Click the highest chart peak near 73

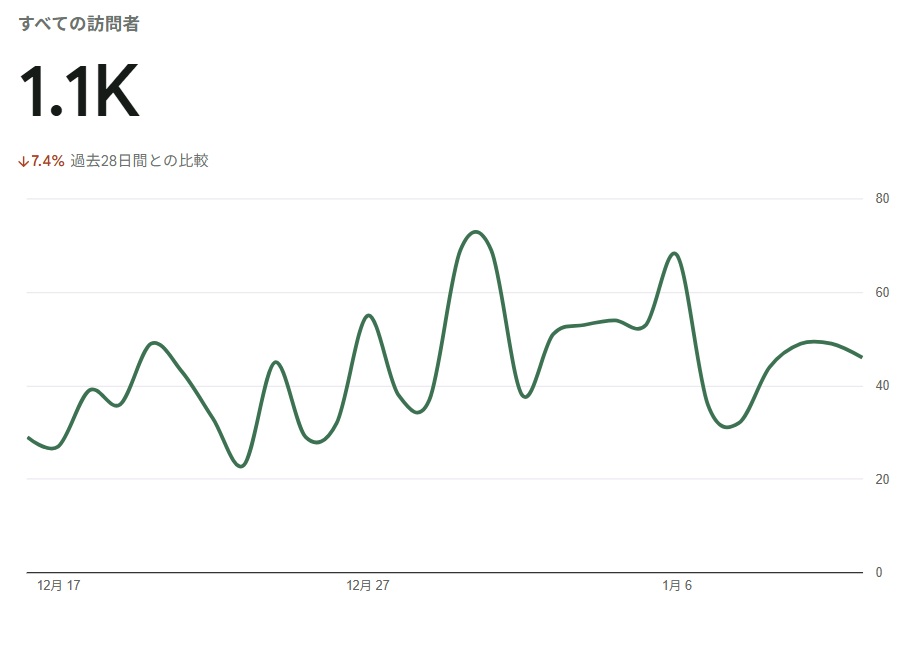point(476,232)
